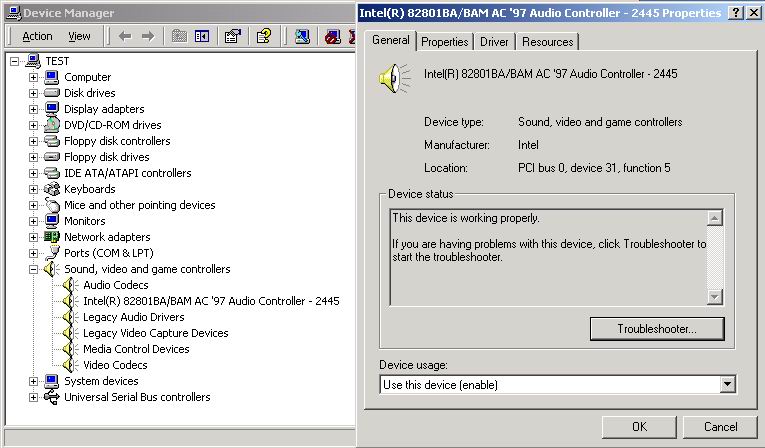Viewport: 765px width, 448px height.
Task: Click the Back arrow toolbar icon
Action: pyautogui.click(x=125, y=36)
